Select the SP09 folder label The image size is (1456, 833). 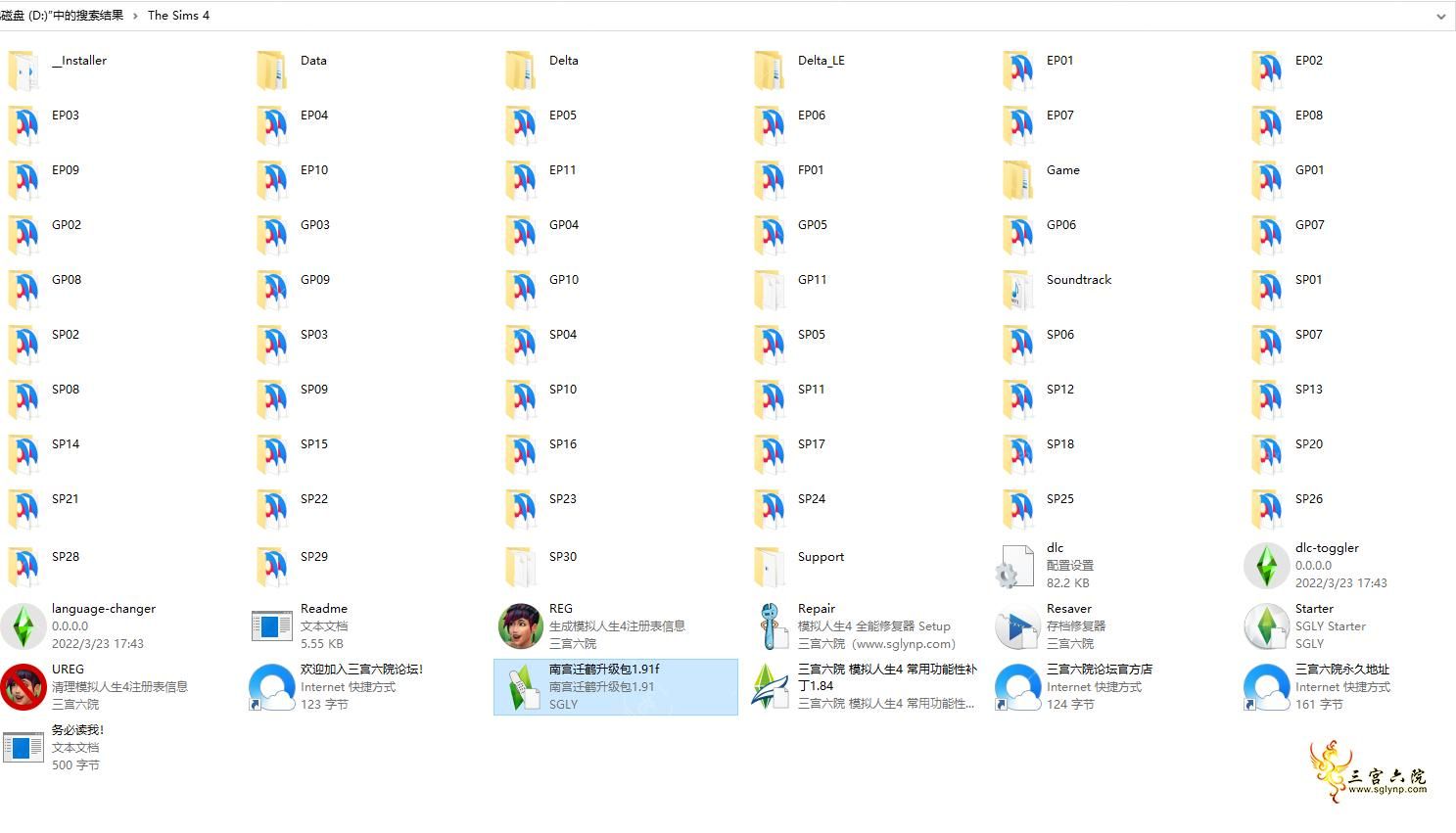tap(313, 390)
